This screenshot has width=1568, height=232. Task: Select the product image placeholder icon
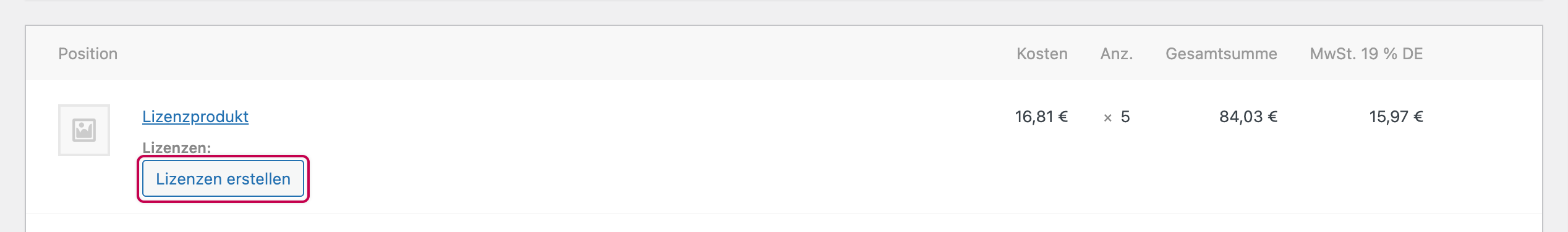(x=84, y=130)
